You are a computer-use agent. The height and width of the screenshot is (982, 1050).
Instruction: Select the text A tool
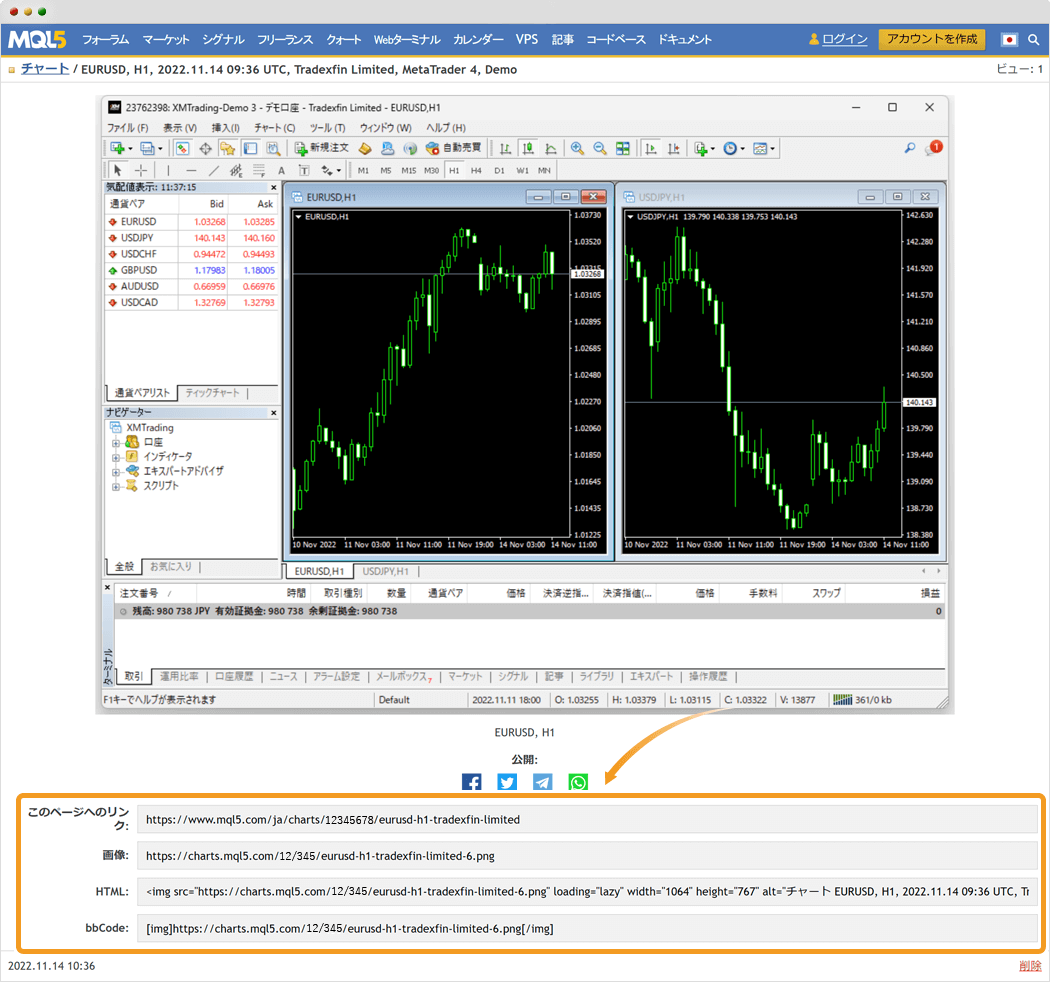click(x=281, y=170)
